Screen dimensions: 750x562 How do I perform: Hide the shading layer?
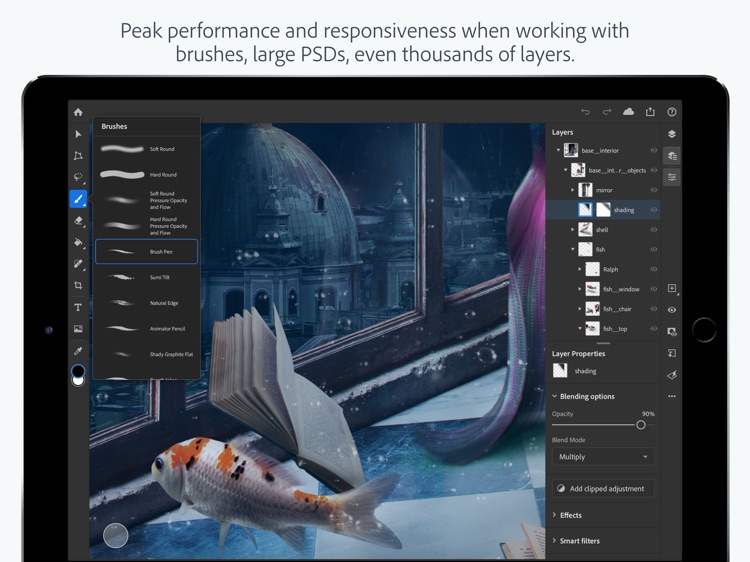pyautogui.click(x=653, y=209)
